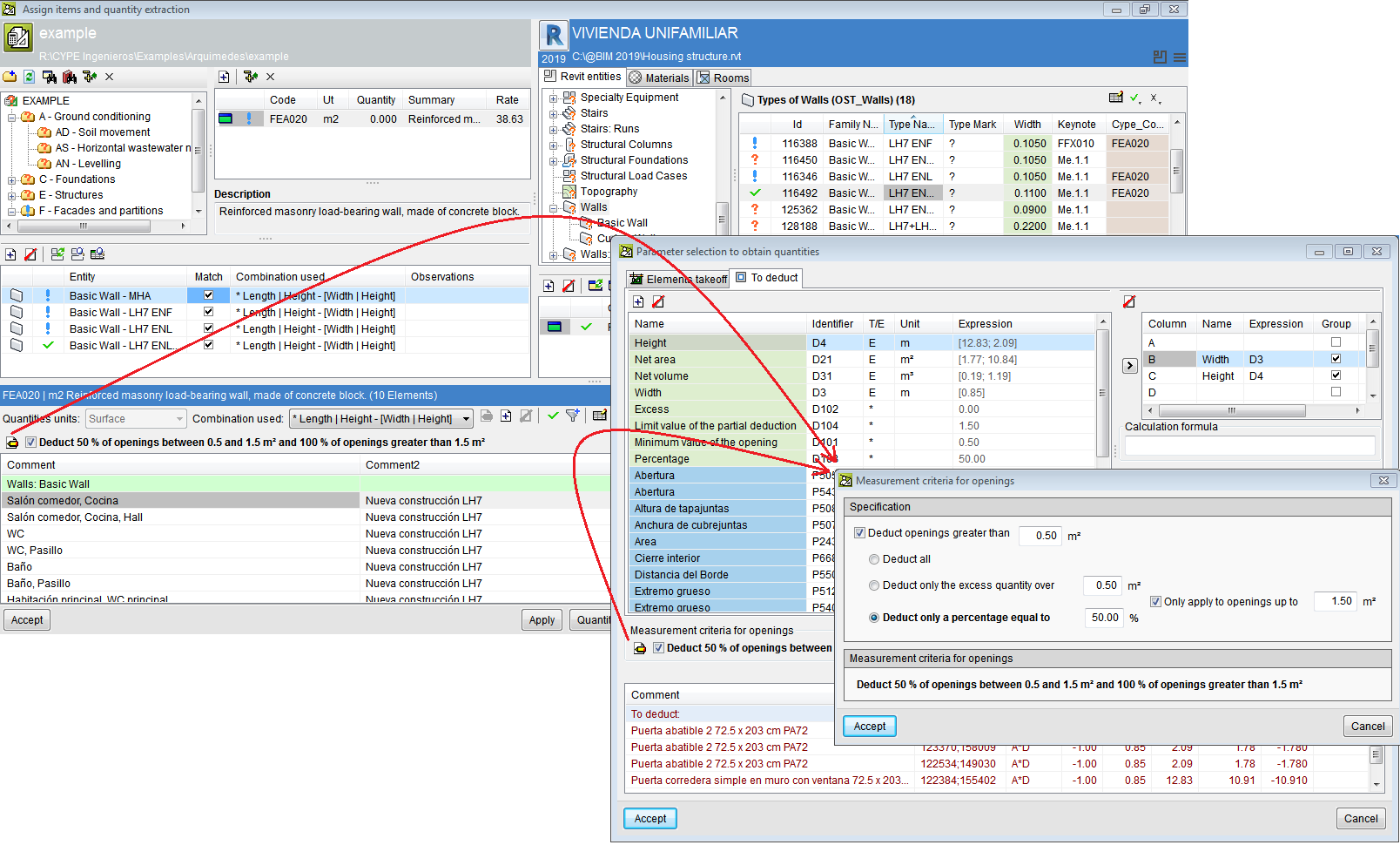Expand the Structural Columns Revit node
The width and height of the screenshot is (1400, 845).
(x=553, y=145)
